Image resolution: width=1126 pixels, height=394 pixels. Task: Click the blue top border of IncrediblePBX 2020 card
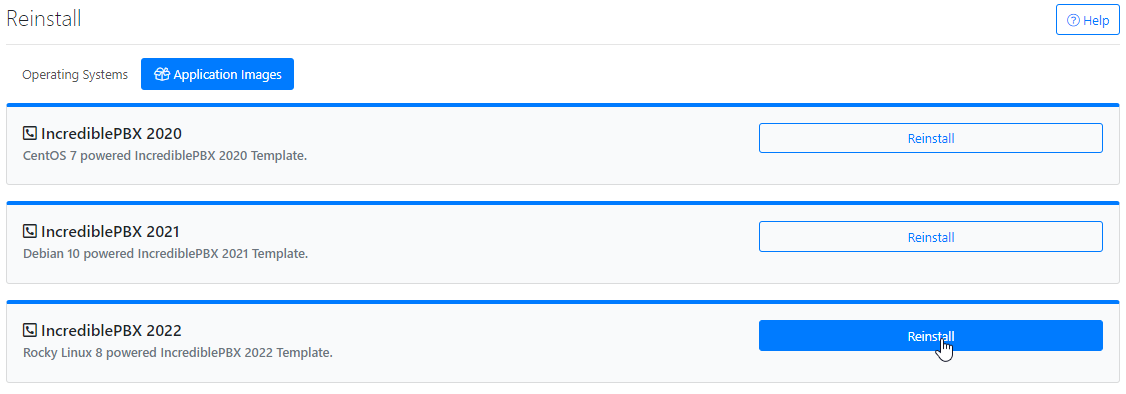(563, 105)
